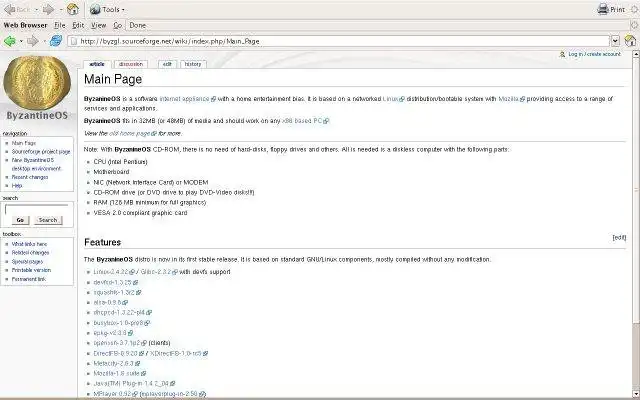Open the DirectFB-0.9.20 link
Viewport: 640px width, 400px height.
[119, 353]
